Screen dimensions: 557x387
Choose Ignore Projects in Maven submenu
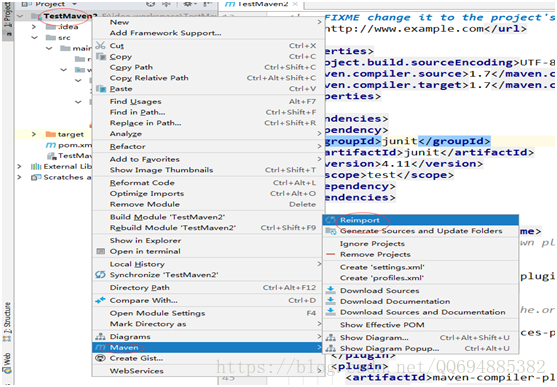coord(421,244)
